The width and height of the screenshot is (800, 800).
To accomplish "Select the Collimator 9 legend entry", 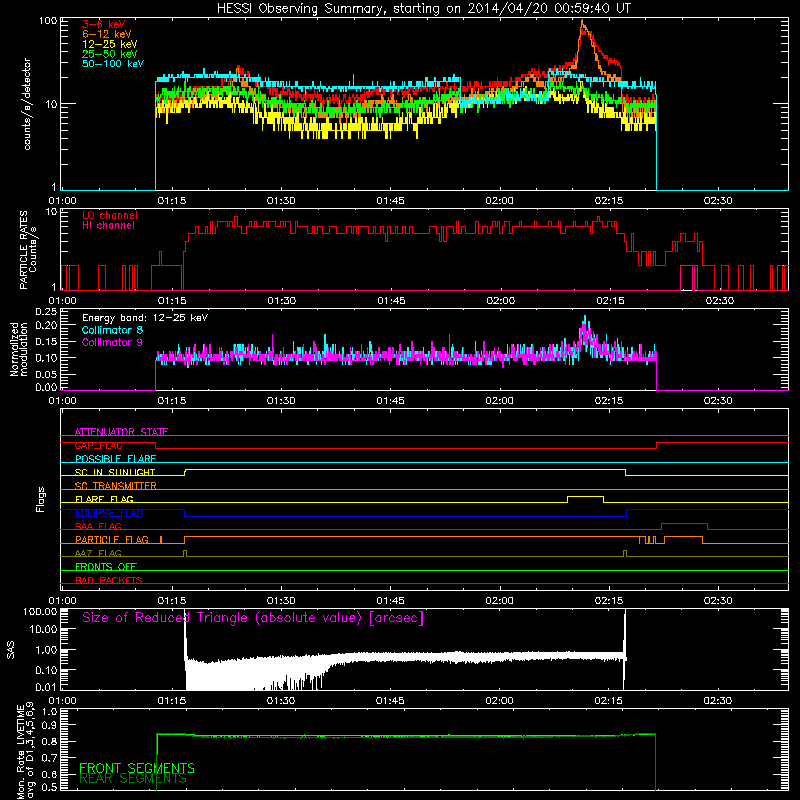I will (112, 342).
